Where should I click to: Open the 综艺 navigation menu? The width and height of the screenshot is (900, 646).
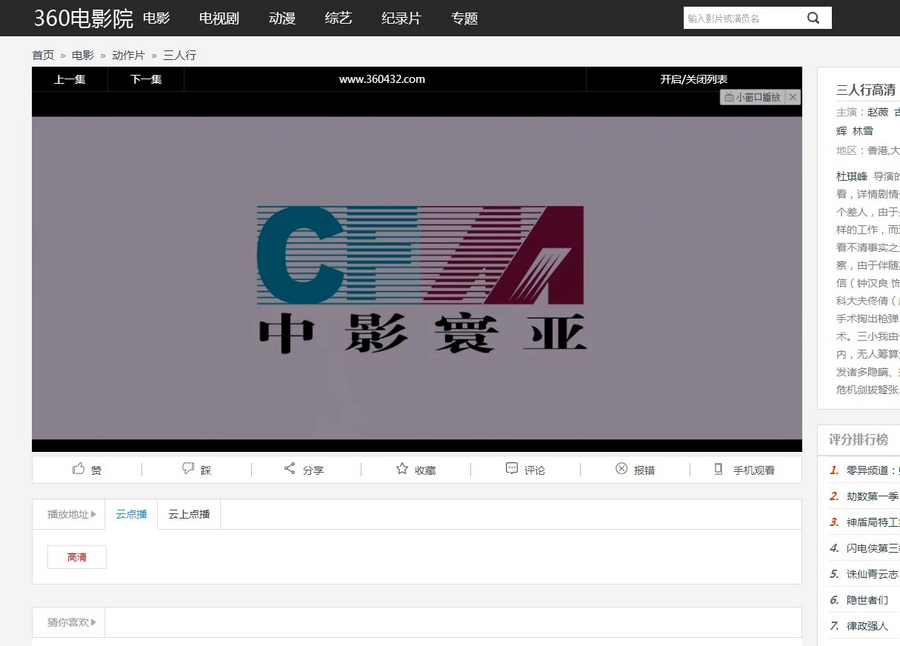[x=338, y=18]
